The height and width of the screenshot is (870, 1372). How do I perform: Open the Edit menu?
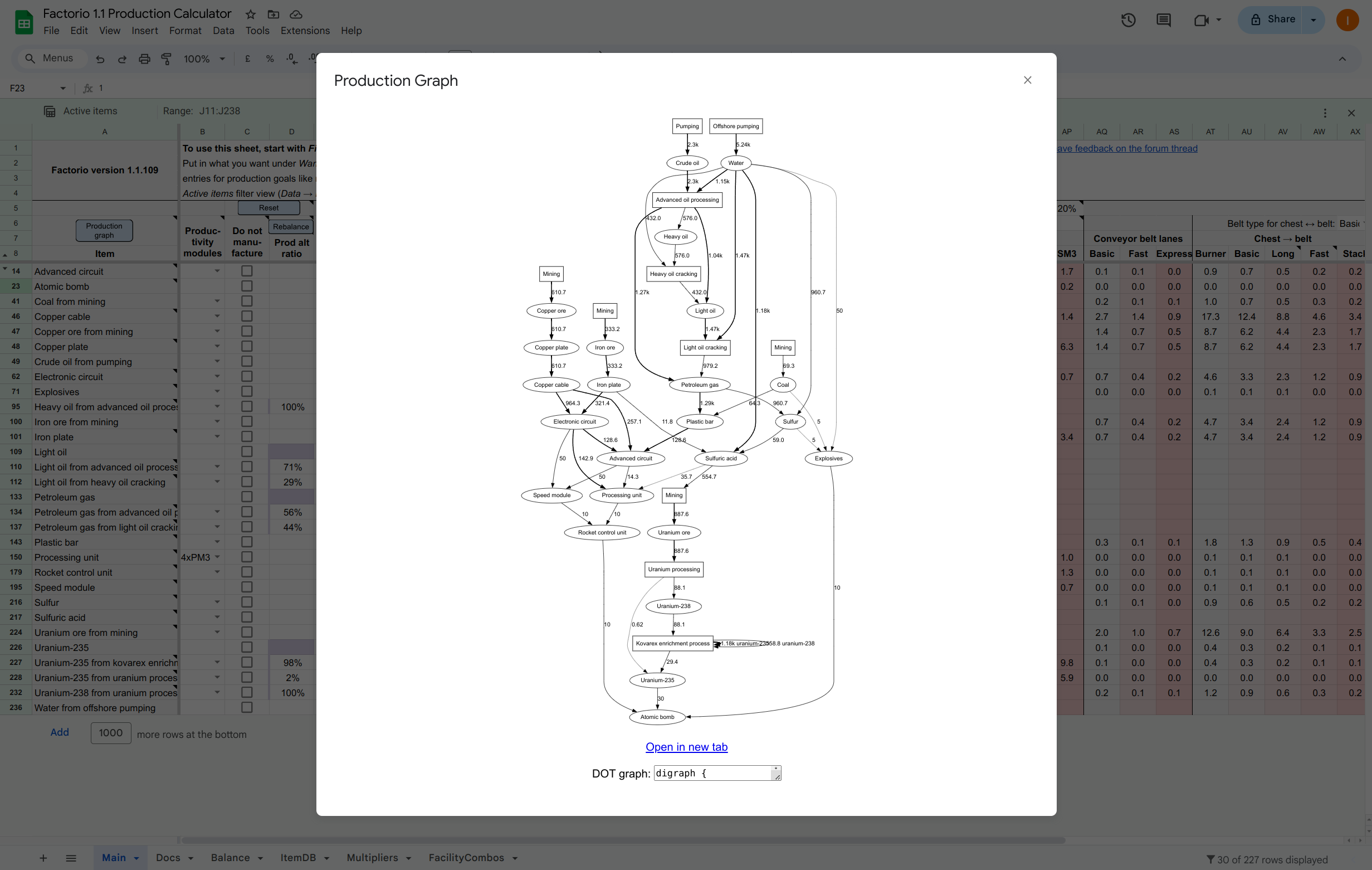(79, 31)
